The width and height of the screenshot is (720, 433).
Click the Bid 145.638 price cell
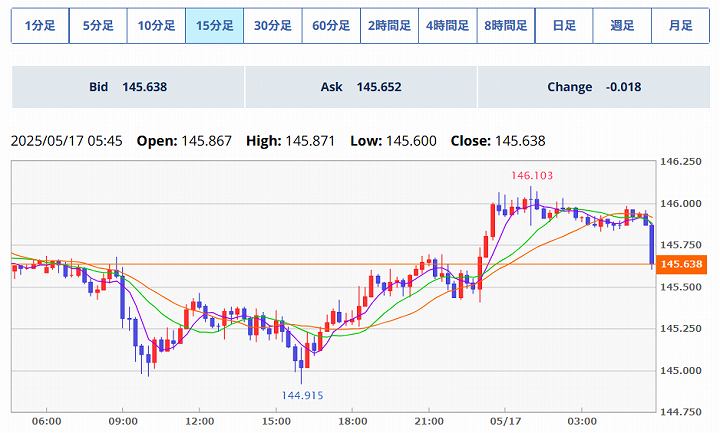(128, 87)
